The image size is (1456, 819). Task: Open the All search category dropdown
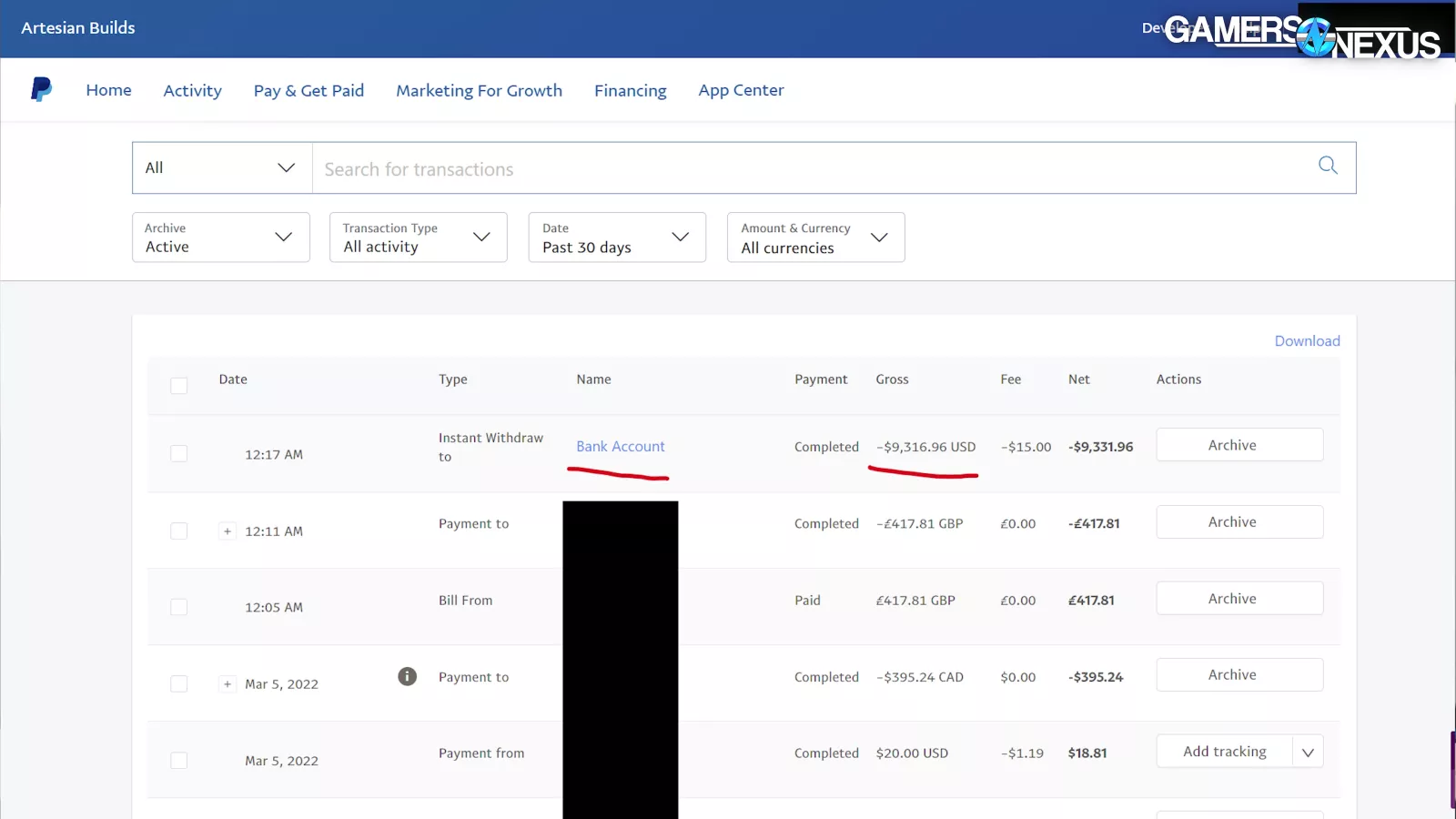point(221,168)
